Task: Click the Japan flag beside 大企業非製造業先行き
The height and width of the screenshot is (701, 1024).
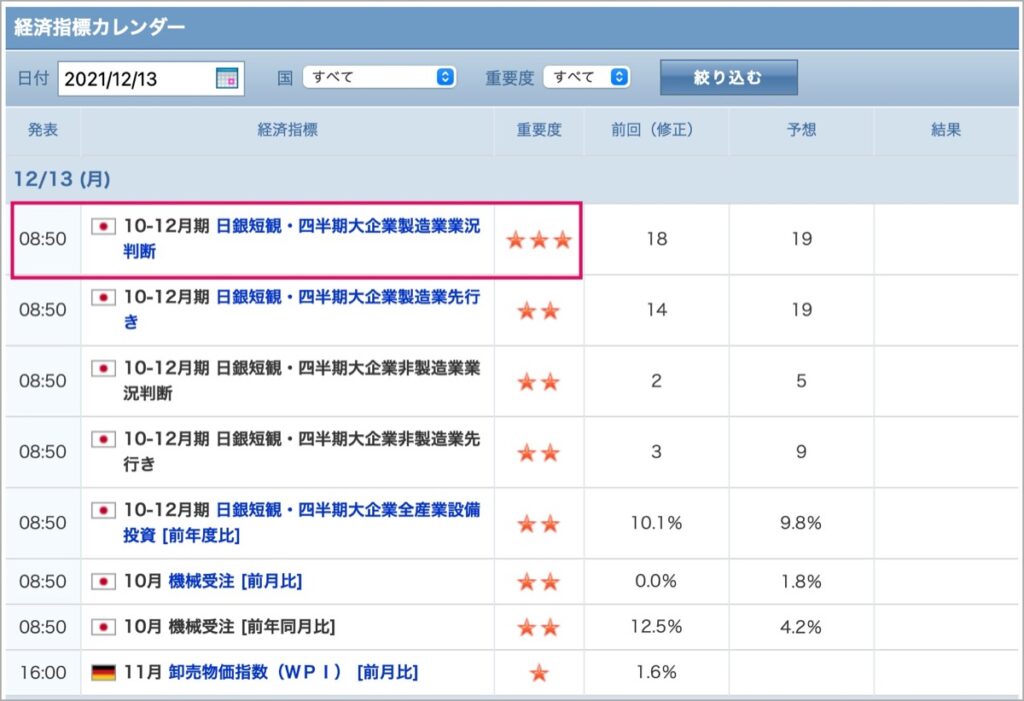Action: coord(103,439)
